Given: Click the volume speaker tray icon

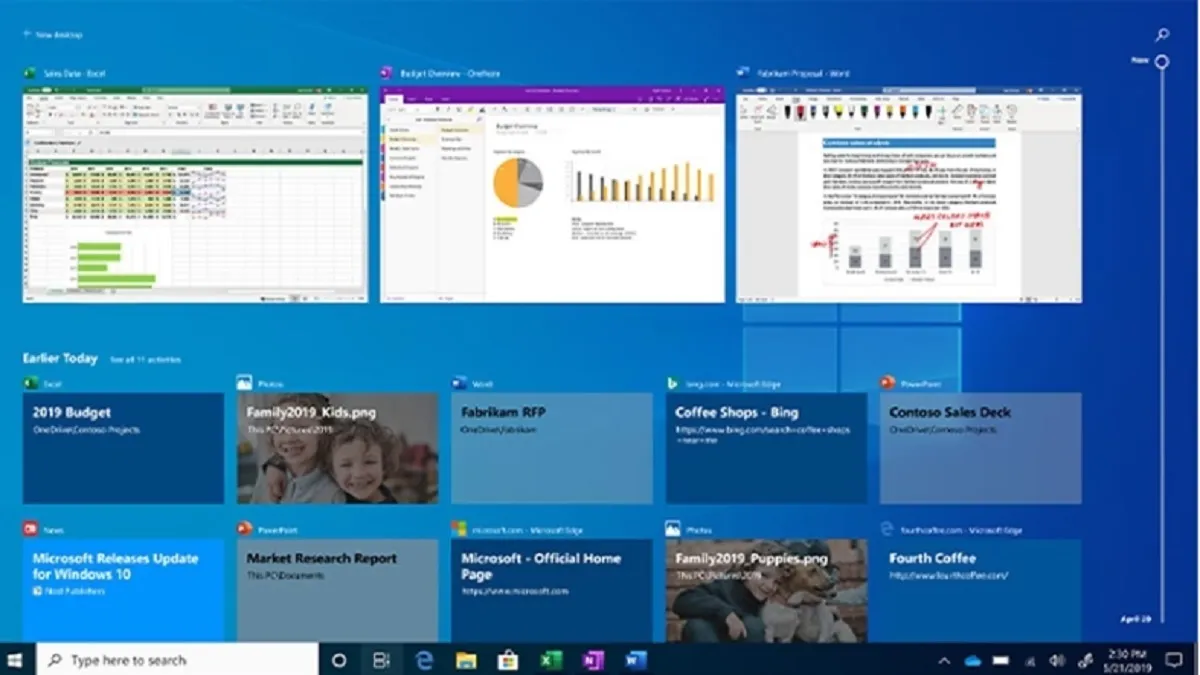Looking at the screenshot, I should point(1057,661).
